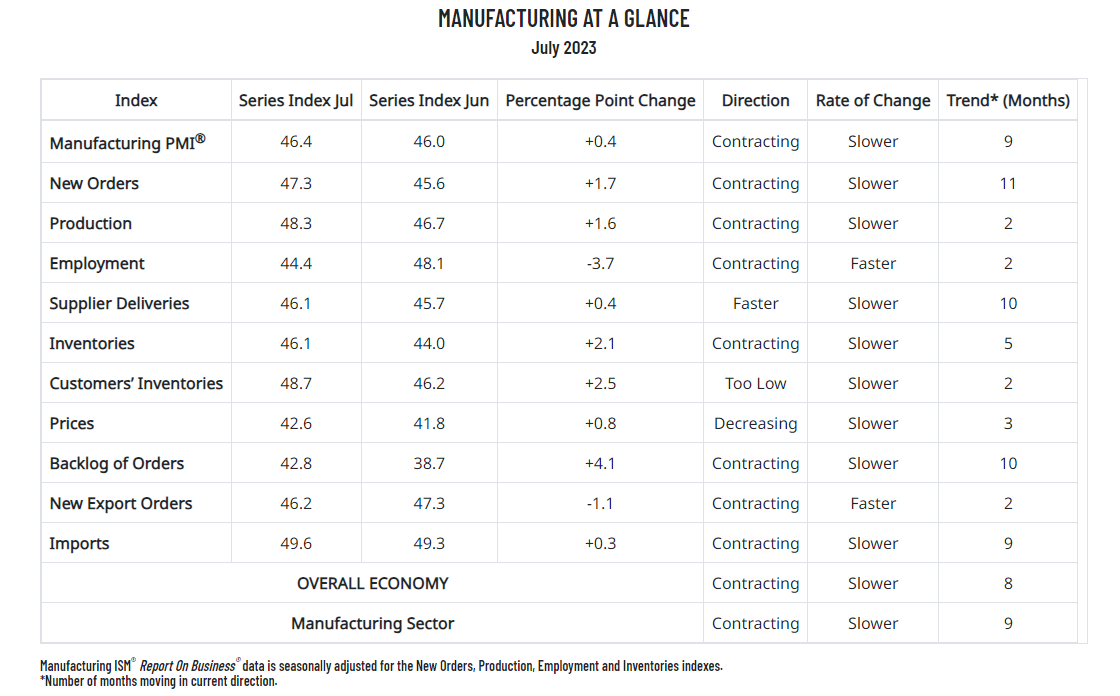1120x696 pixels.
Task: Click the "Employment" row label
Action: point(97,263)
